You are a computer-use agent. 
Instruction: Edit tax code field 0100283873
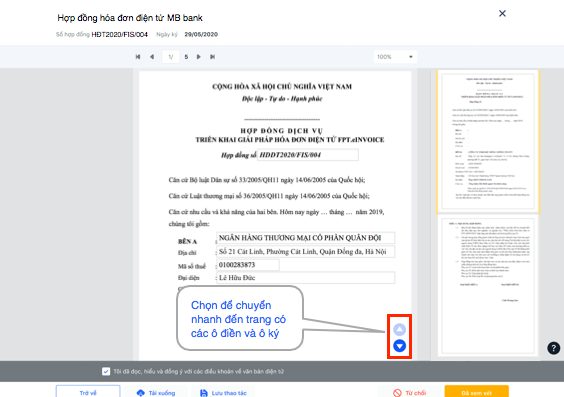248,265
